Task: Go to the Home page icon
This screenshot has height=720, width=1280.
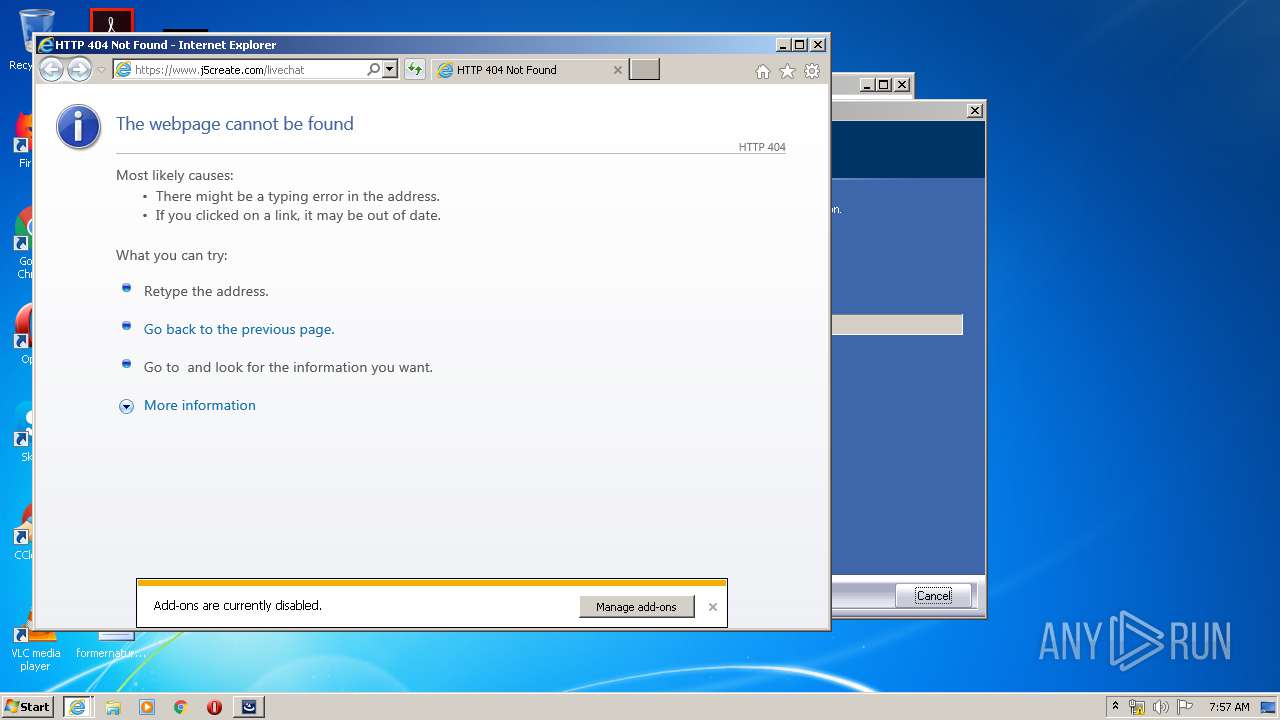Action: pos(762,71)
